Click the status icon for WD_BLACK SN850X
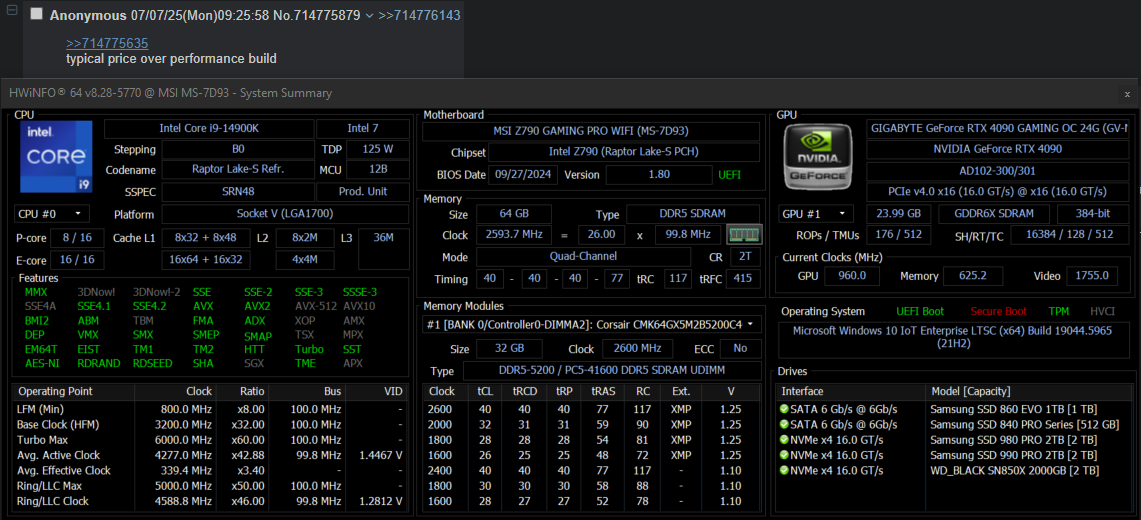1141x520 pixels. pyautogui.click(x=784, y=470)
